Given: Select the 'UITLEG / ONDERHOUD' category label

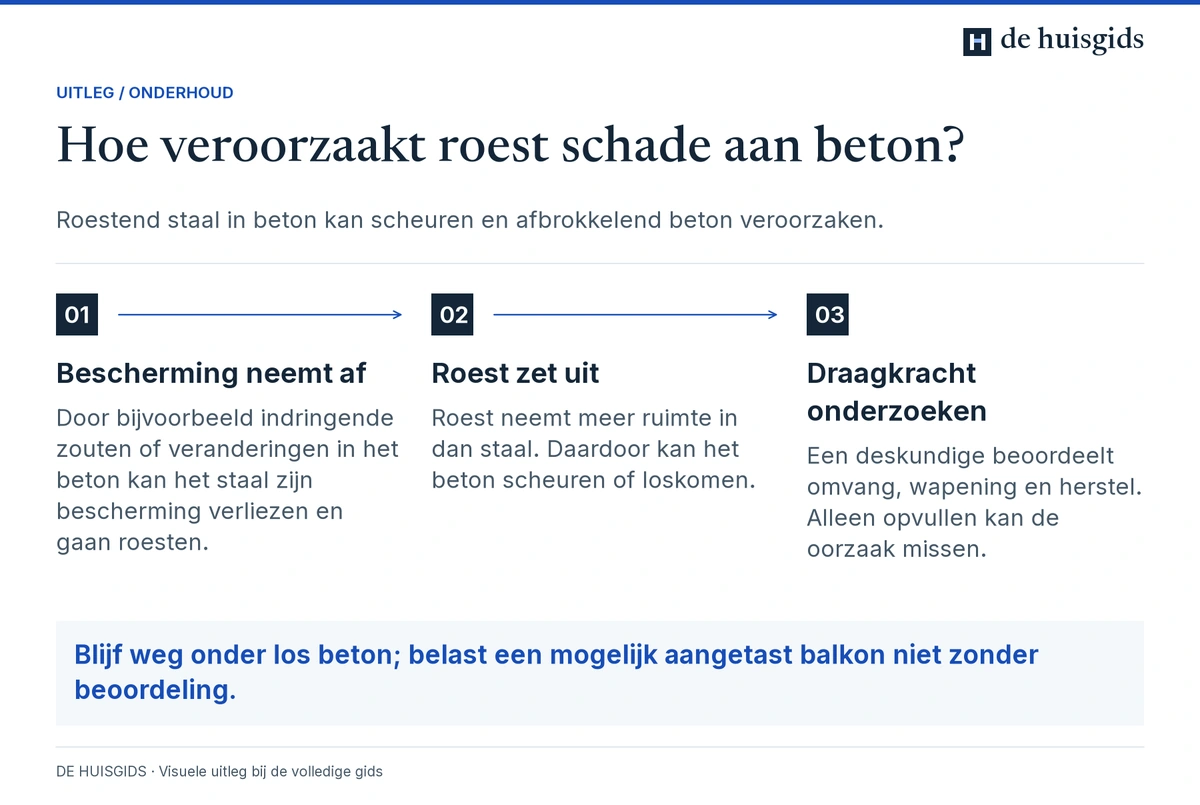Looking at the screenshot, I should (x=145, y=93).
